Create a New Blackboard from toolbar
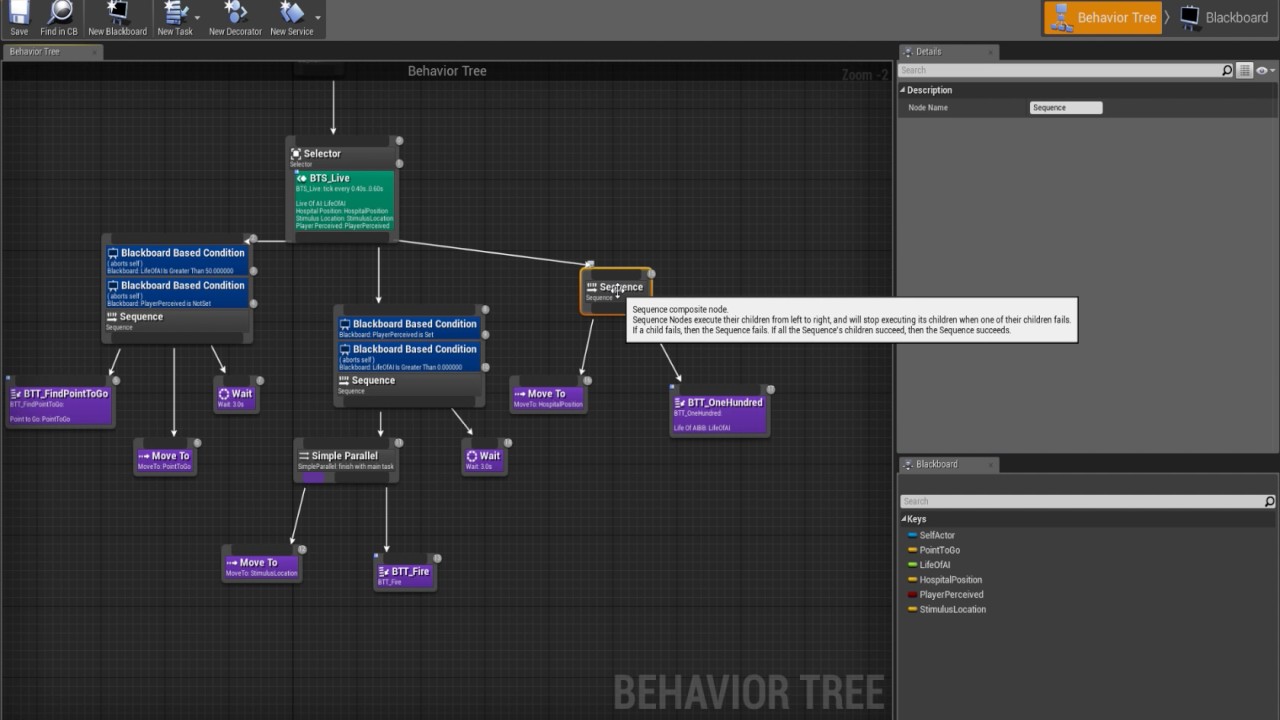 pyautogui.click(x=117, y=19)
